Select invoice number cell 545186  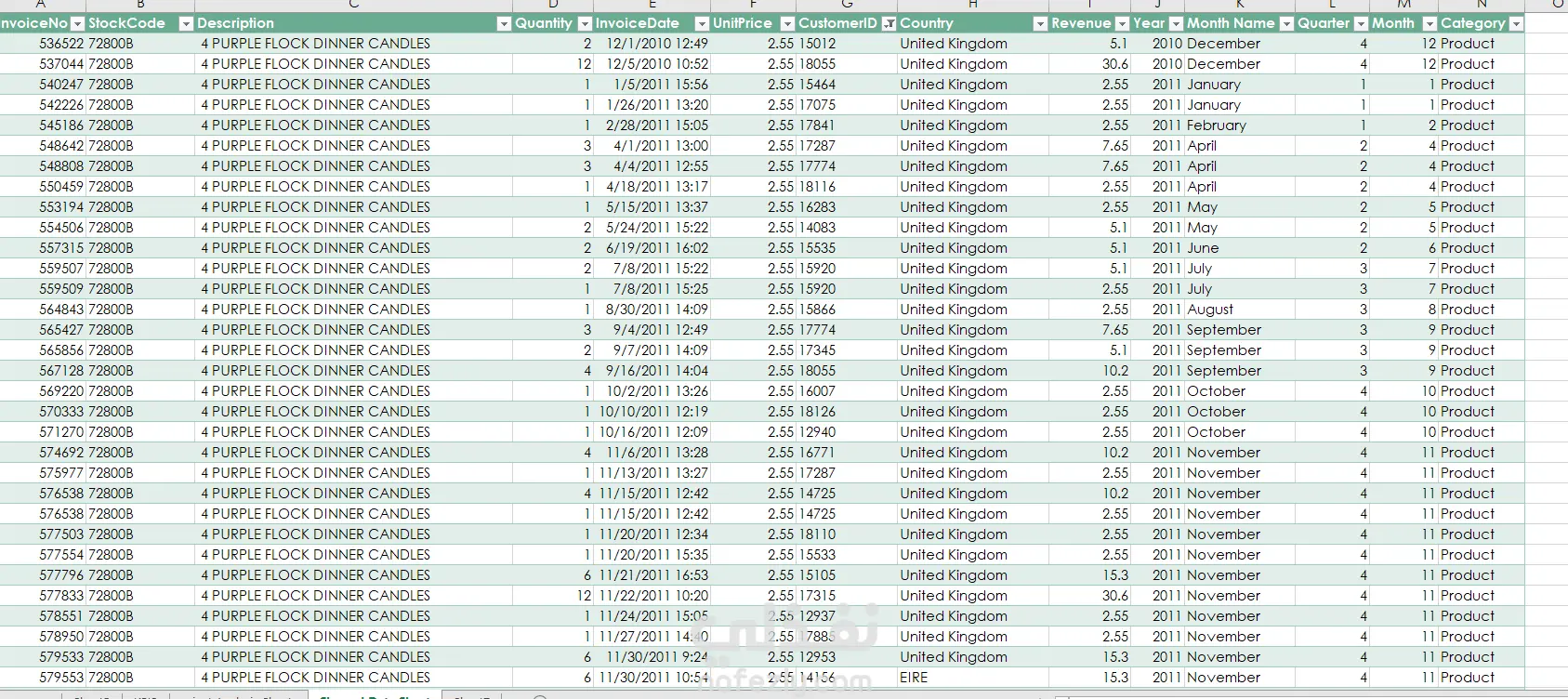click(43, 125)
